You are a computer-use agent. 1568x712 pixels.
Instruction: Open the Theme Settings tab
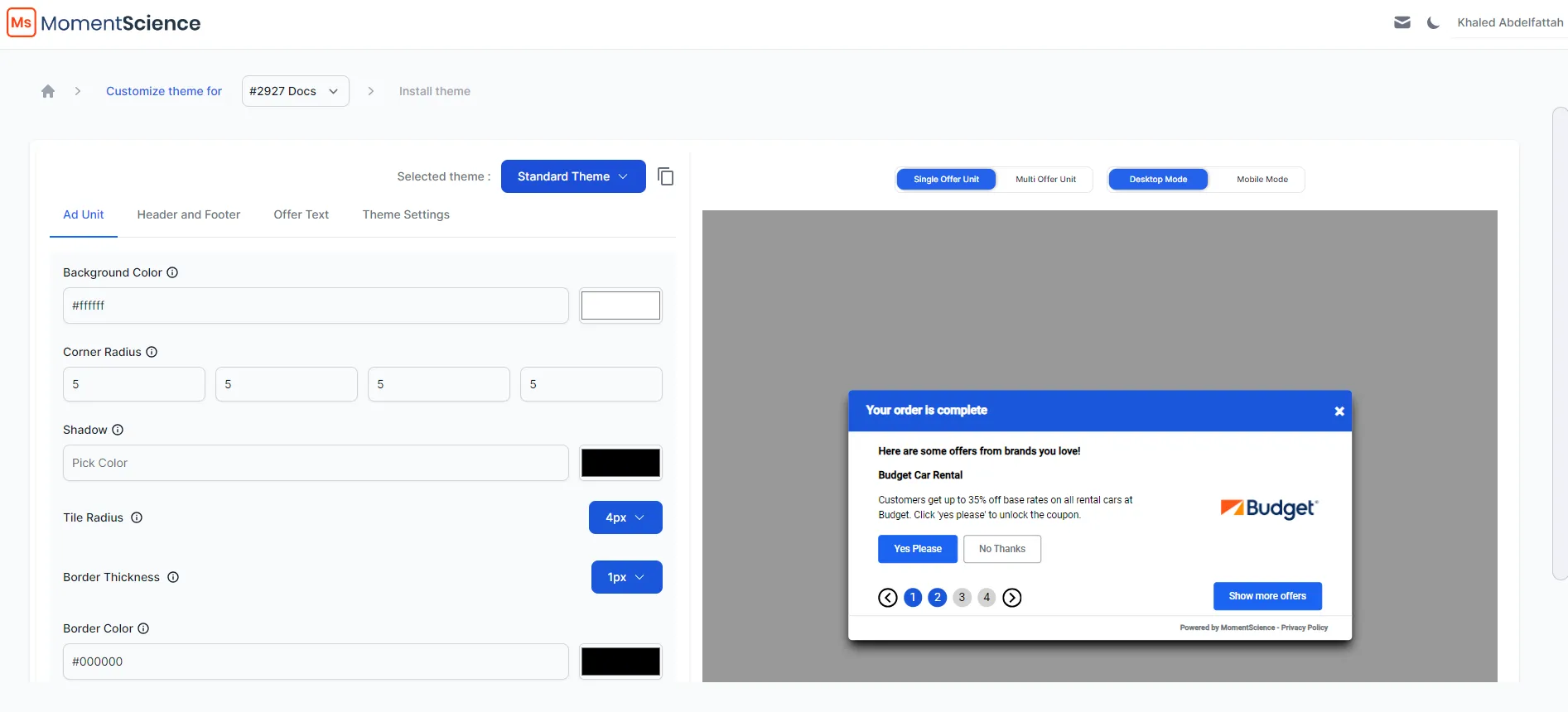(406, 214)
